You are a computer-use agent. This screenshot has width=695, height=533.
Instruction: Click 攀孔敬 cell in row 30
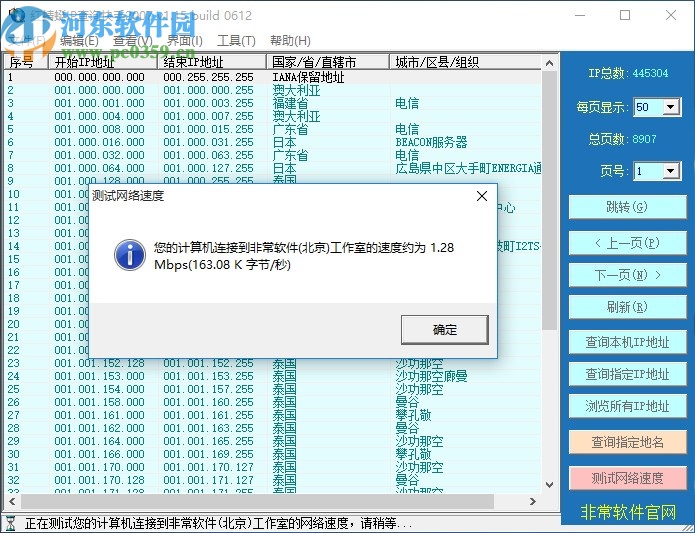coord(413,454)
